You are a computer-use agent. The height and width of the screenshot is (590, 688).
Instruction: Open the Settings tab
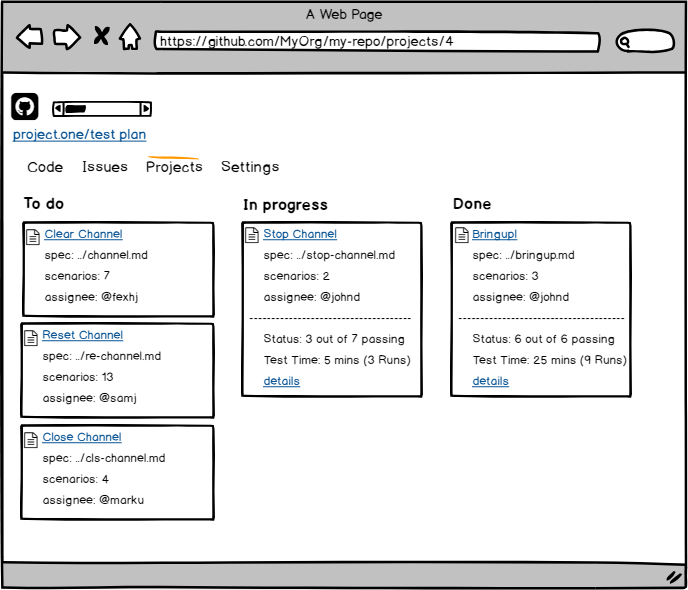pos(250,167)
